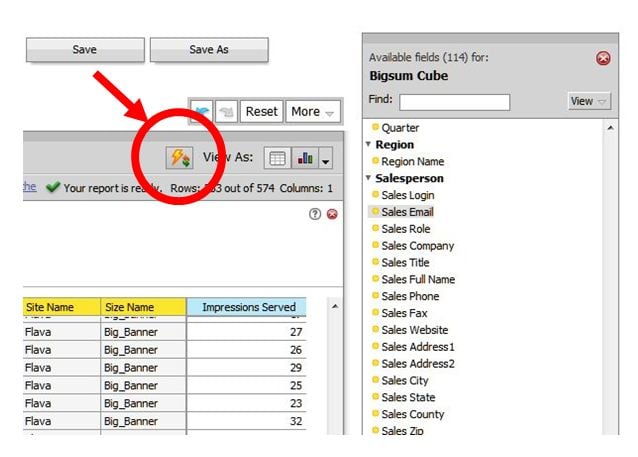The height and width of the screenshot is (457, 638).
Task: Select the Sales Email field
Action: [x=407, y=212]
